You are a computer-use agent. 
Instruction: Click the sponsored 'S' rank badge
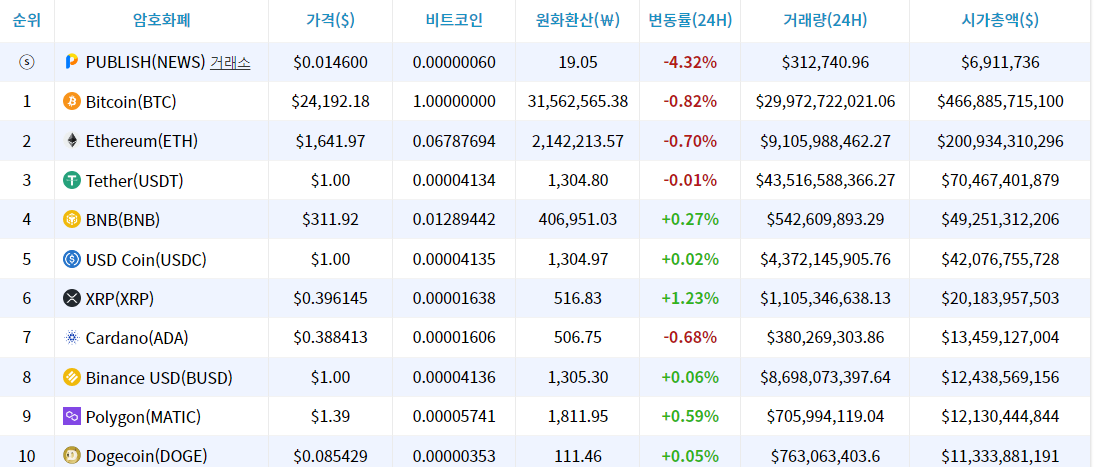point(27,62)
